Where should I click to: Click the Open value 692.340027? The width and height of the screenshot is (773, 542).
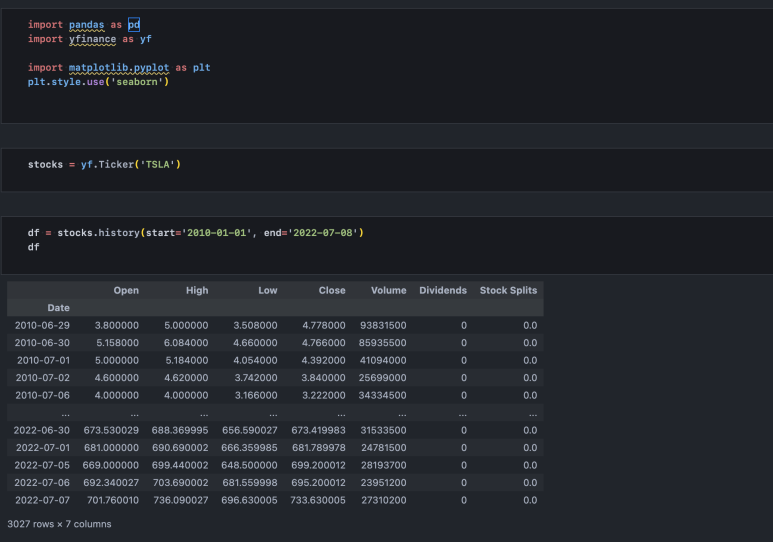pyautogui.click(x=111, y=483)
